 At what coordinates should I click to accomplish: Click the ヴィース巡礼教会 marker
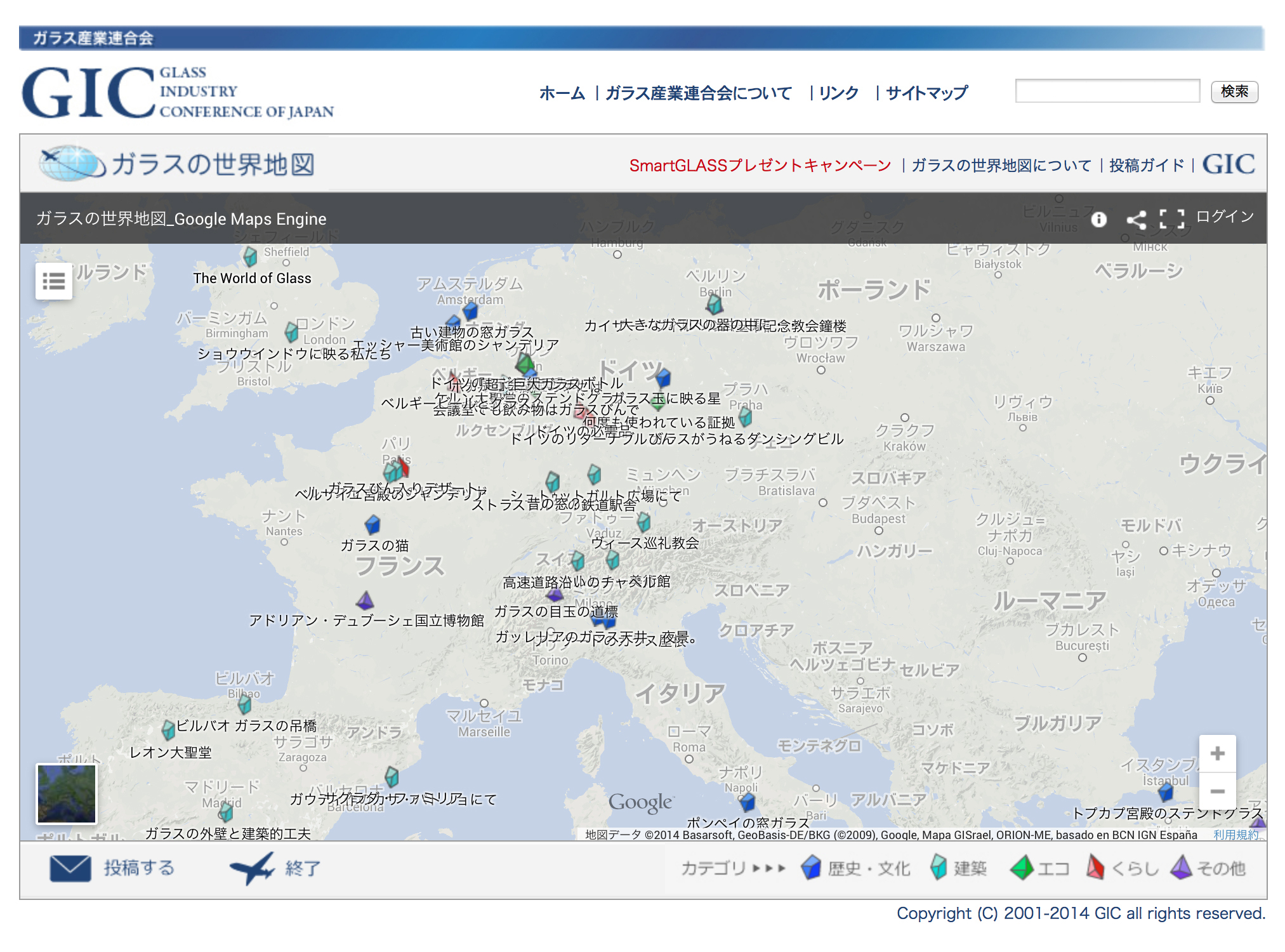tap(643, 522)
